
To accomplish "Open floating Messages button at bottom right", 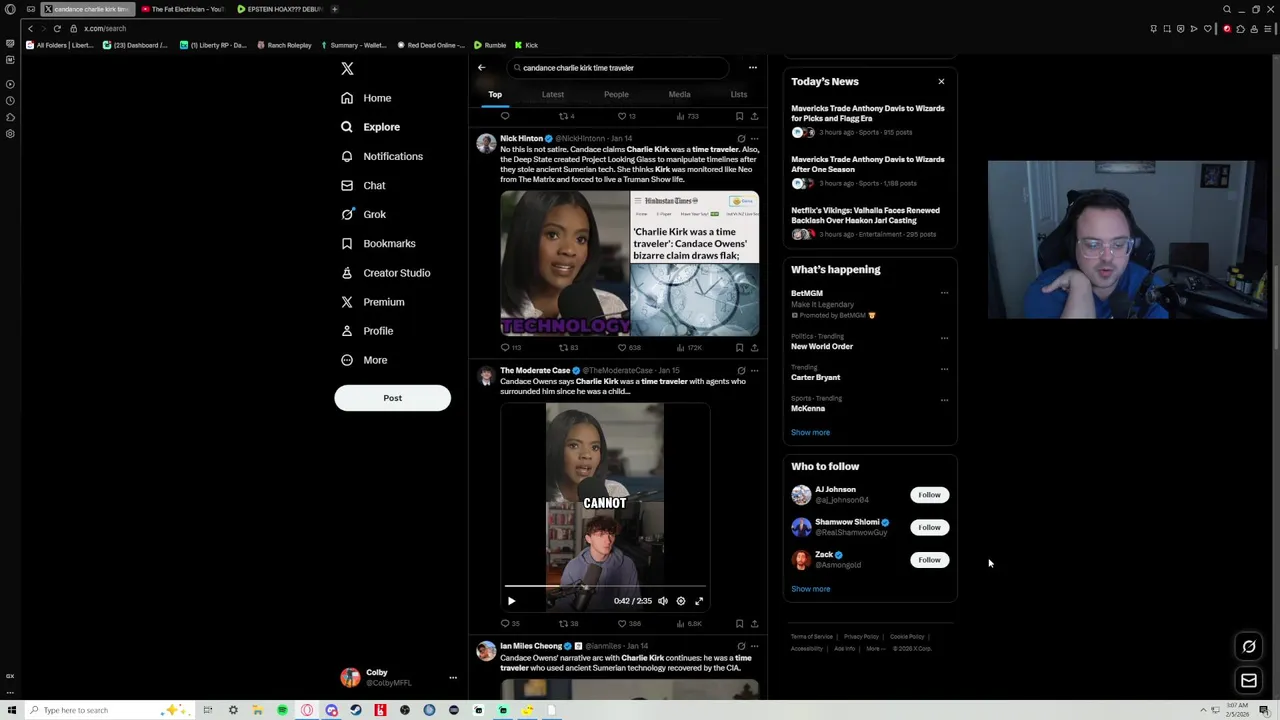I will click(1249, 681).
